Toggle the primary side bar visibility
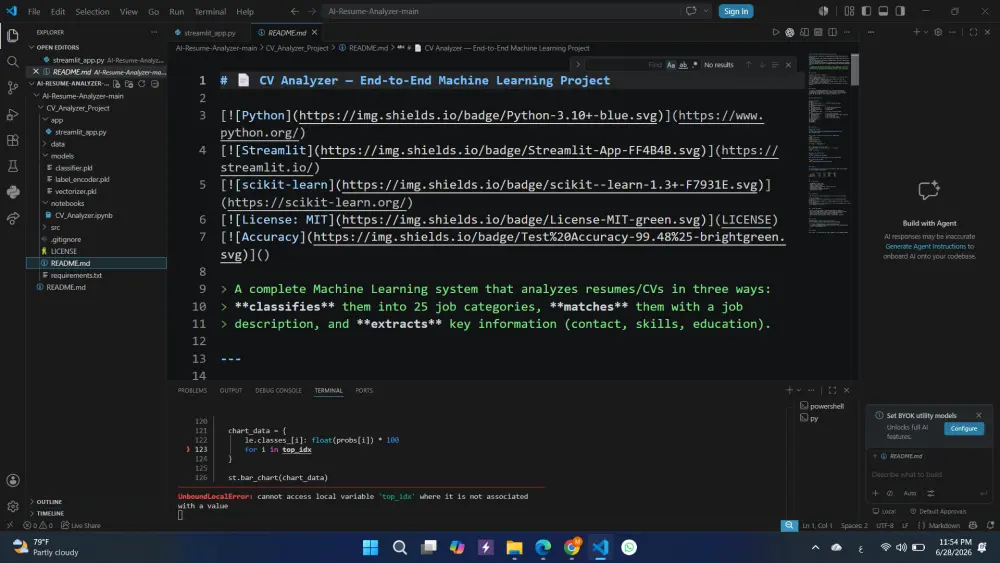Viewport: 1000px width, 563px height. (866, 11)
